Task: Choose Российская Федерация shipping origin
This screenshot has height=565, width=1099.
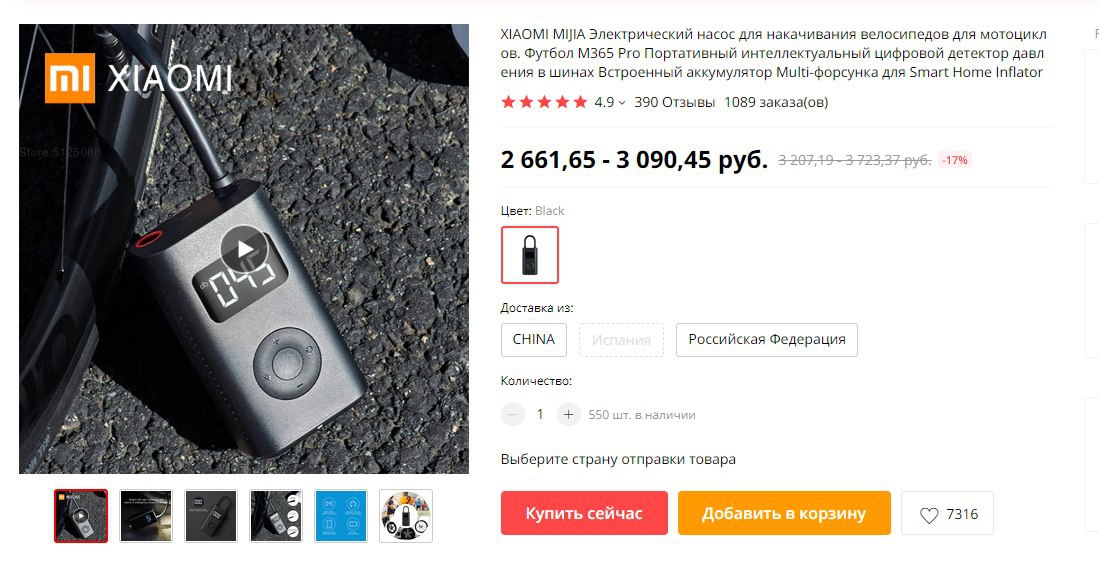Action: click(x=767, y=339)
